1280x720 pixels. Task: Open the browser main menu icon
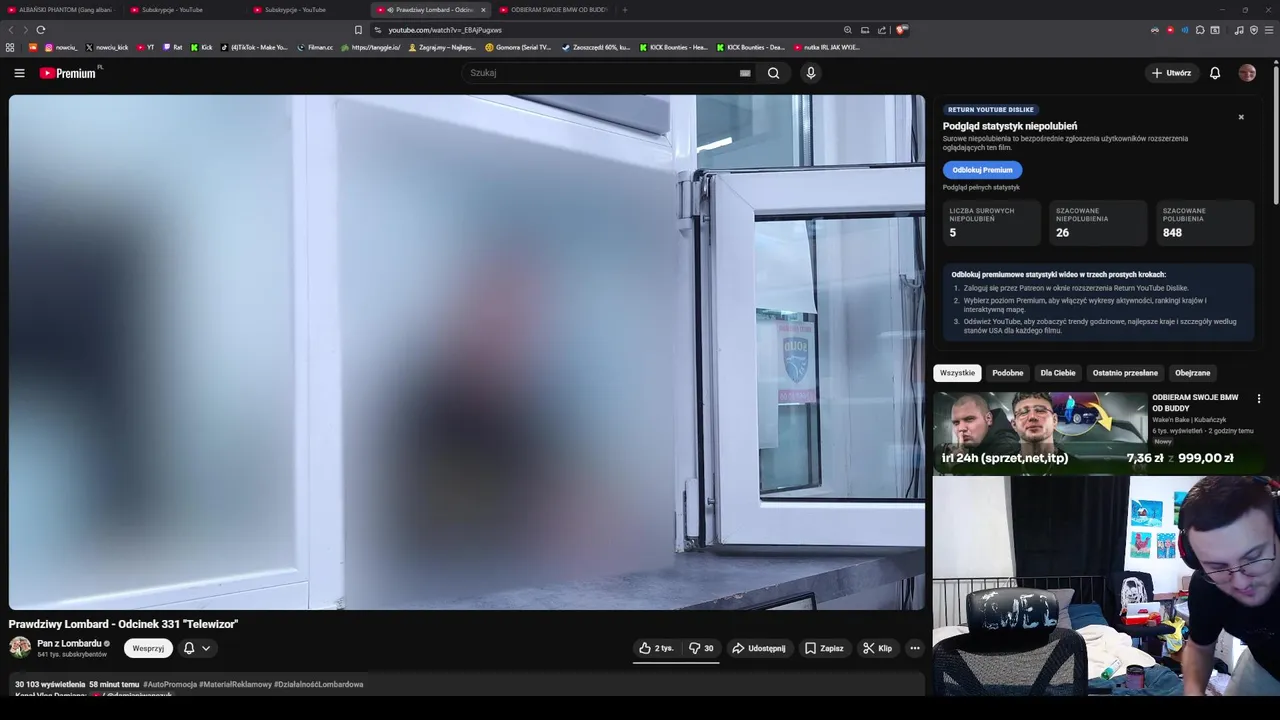click(x=1269, y=30)
